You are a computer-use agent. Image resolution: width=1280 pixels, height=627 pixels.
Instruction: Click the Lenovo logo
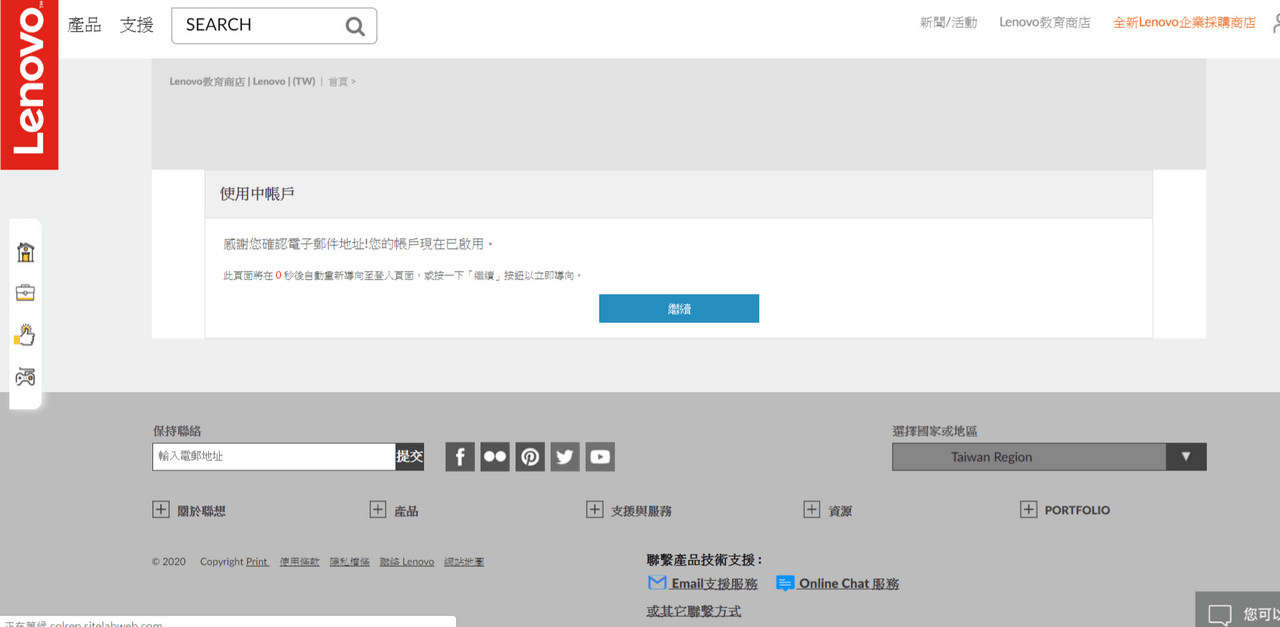[29, 85]
